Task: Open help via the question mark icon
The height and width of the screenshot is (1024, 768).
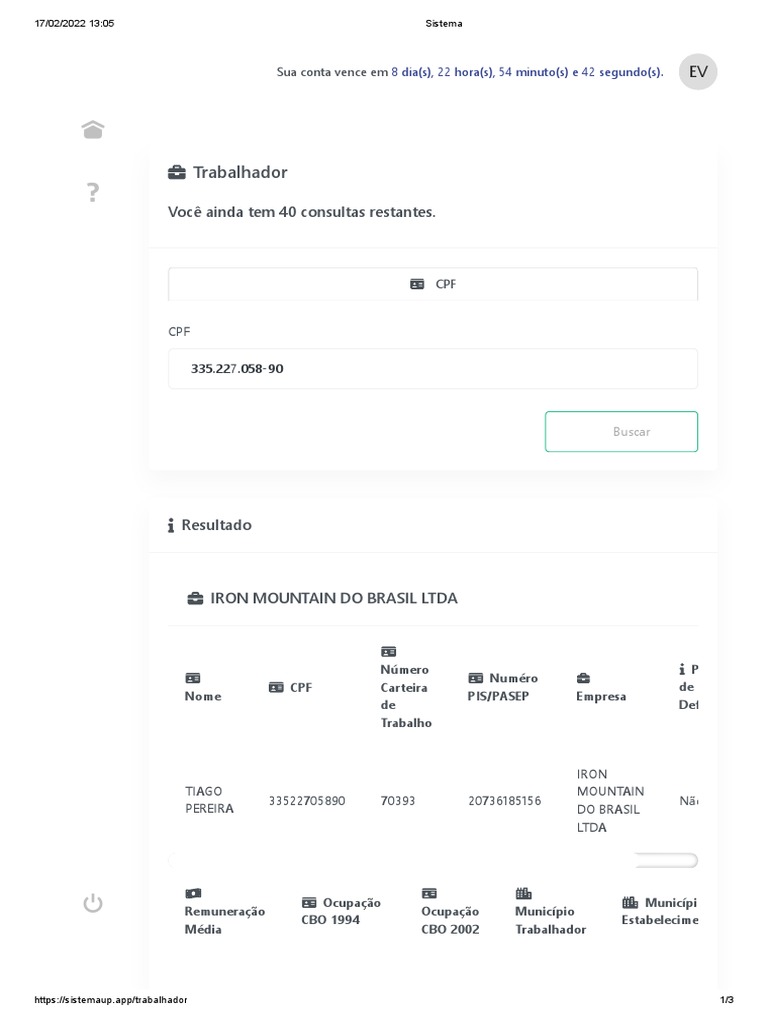Action: pyautogui.click(x=93, y=193)
